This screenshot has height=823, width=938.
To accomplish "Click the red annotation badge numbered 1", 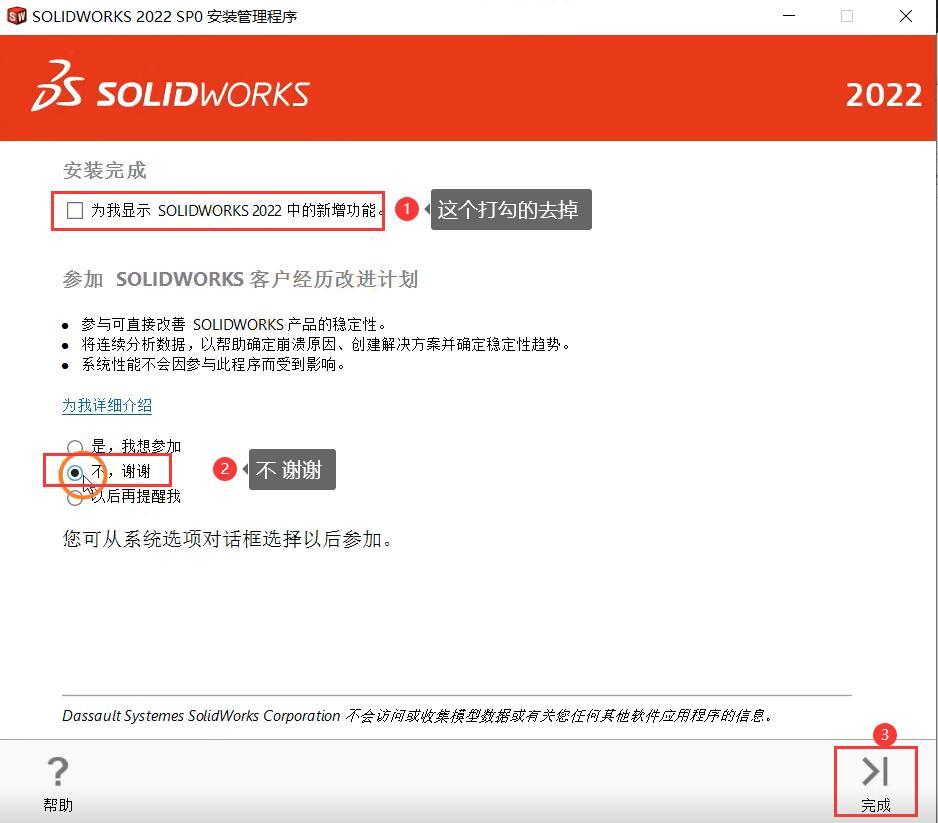I will click(x=406, y=209).
